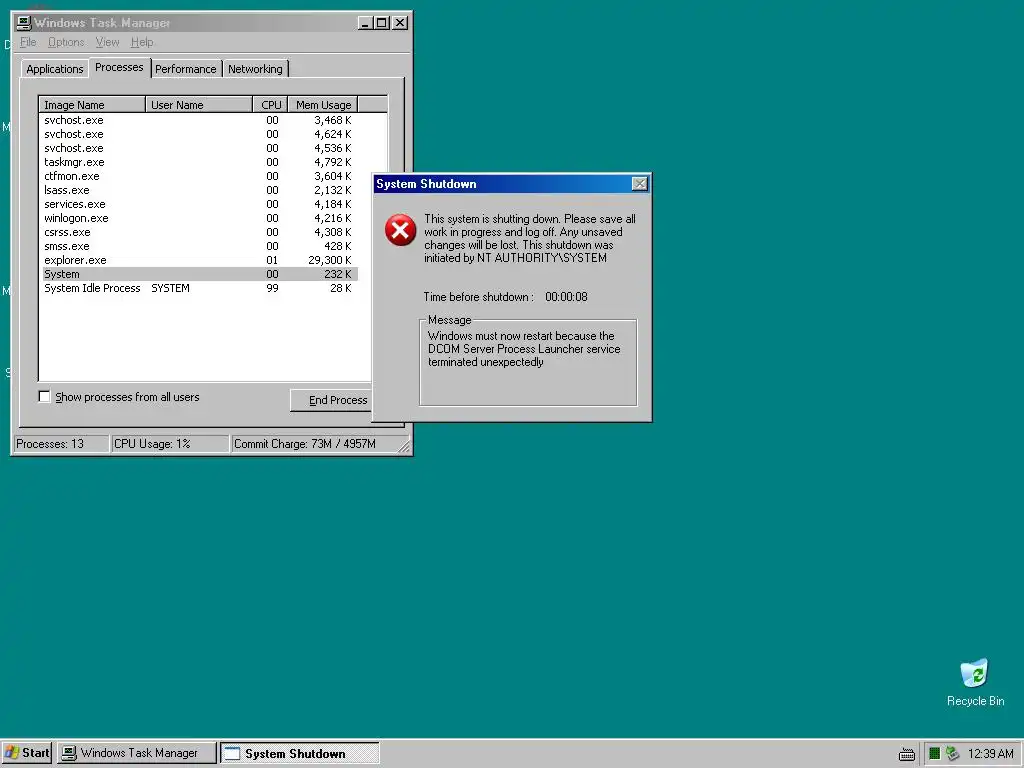The image size is (1024, 768).
Task: Select the explorer.exe process
Action: point(200,260)
